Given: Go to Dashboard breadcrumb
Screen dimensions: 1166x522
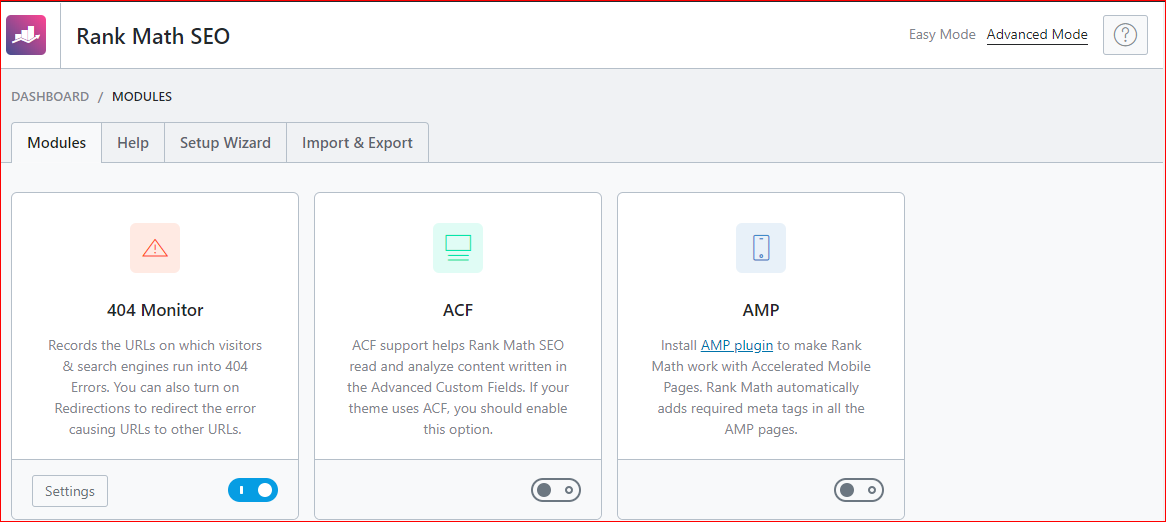Looking at the screenshot, I should [50, 97].
